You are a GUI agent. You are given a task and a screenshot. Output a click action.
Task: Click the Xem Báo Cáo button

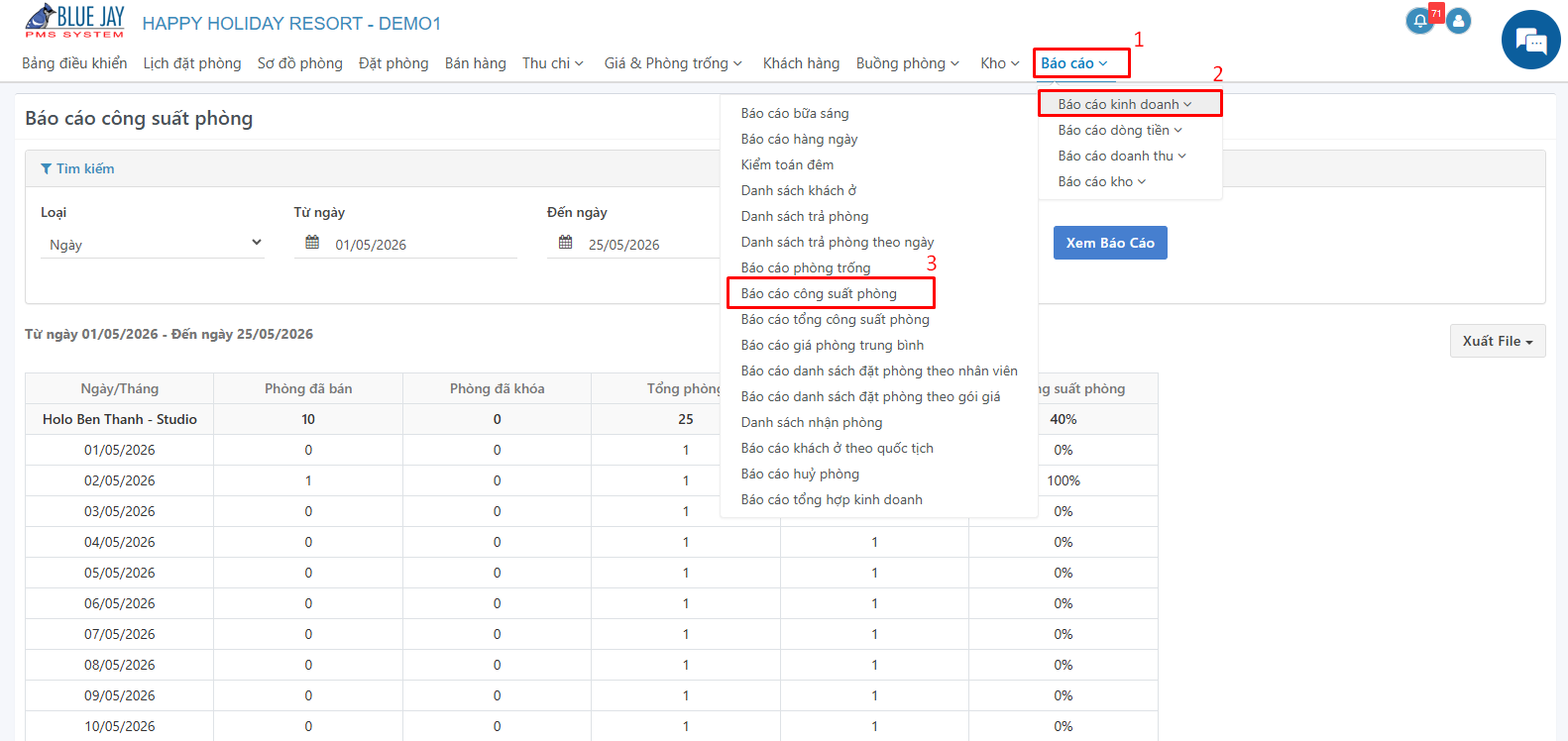pos(1110,243)
